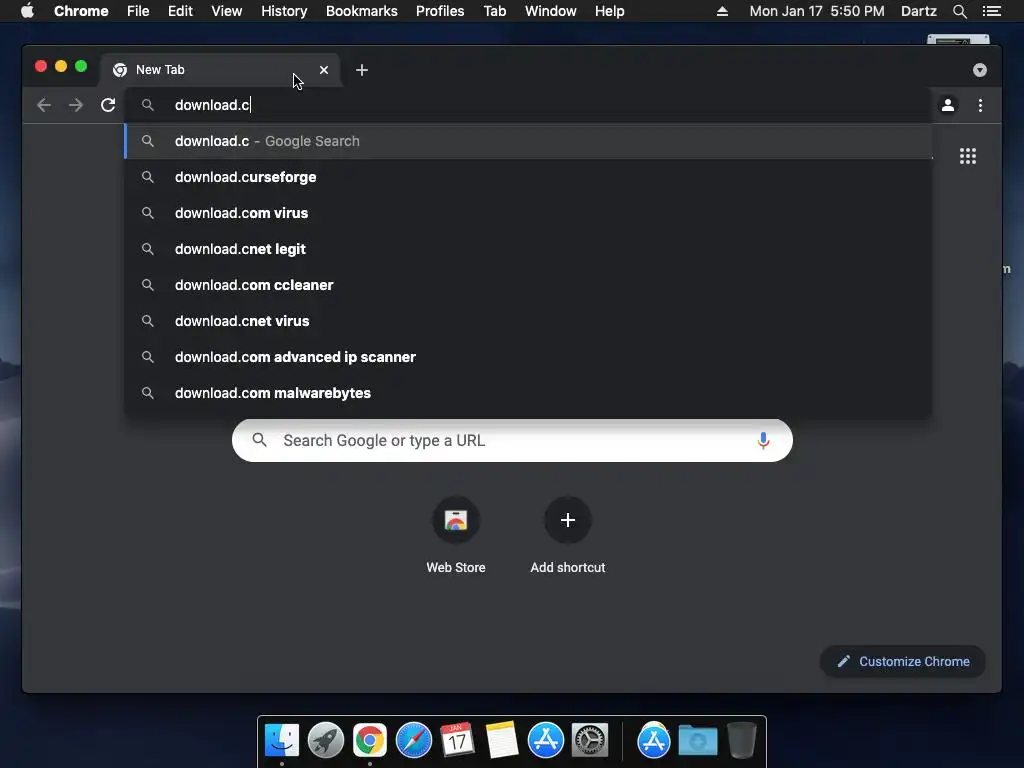
Task: Select the download.com ccleaner suggestion
Action: [x=528, y=285]
